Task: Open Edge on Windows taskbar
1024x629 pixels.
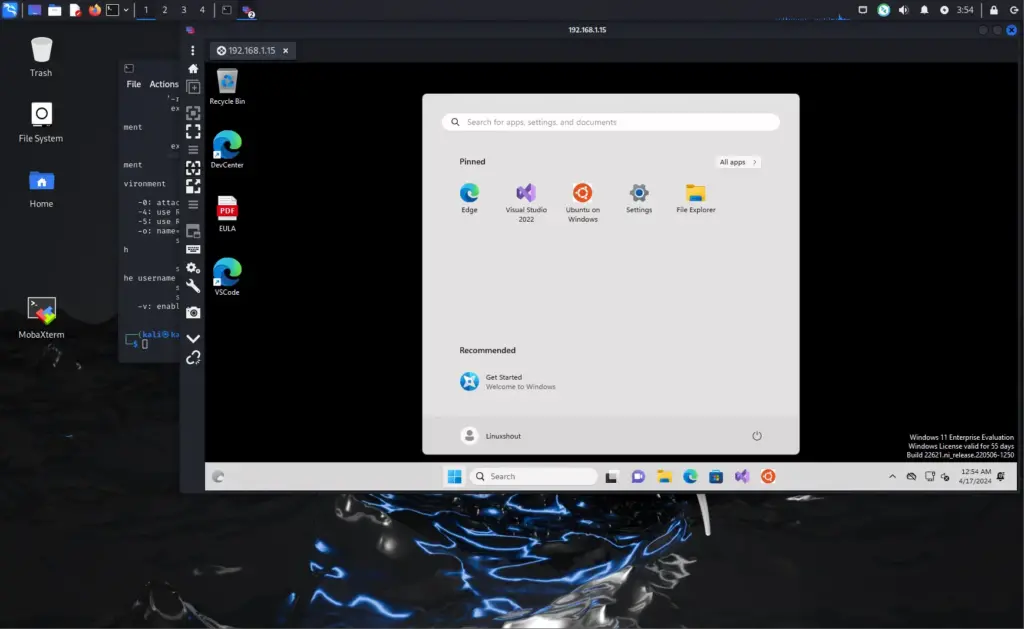Action: [690, 477]
